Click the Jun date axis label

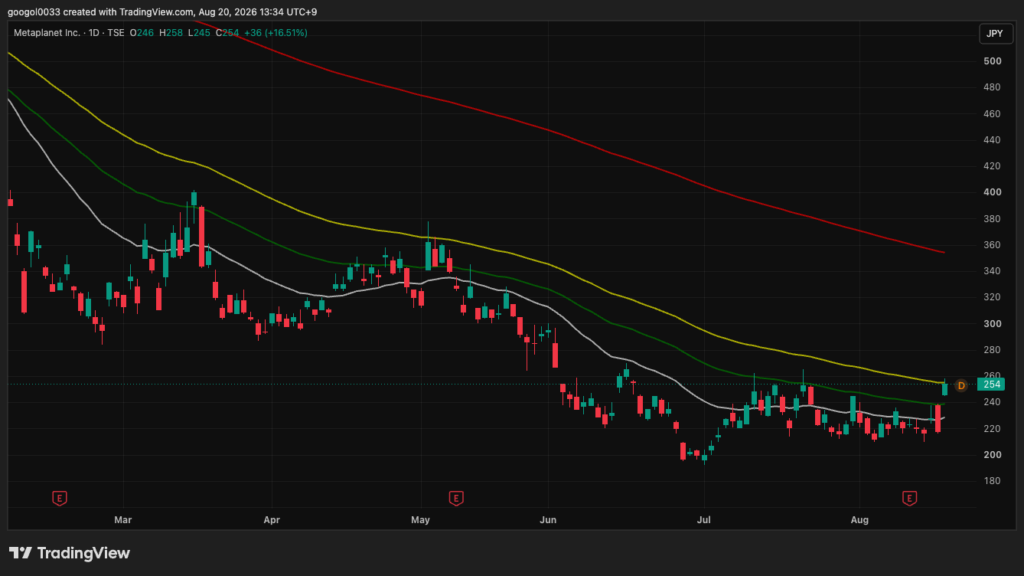(548, 520)
